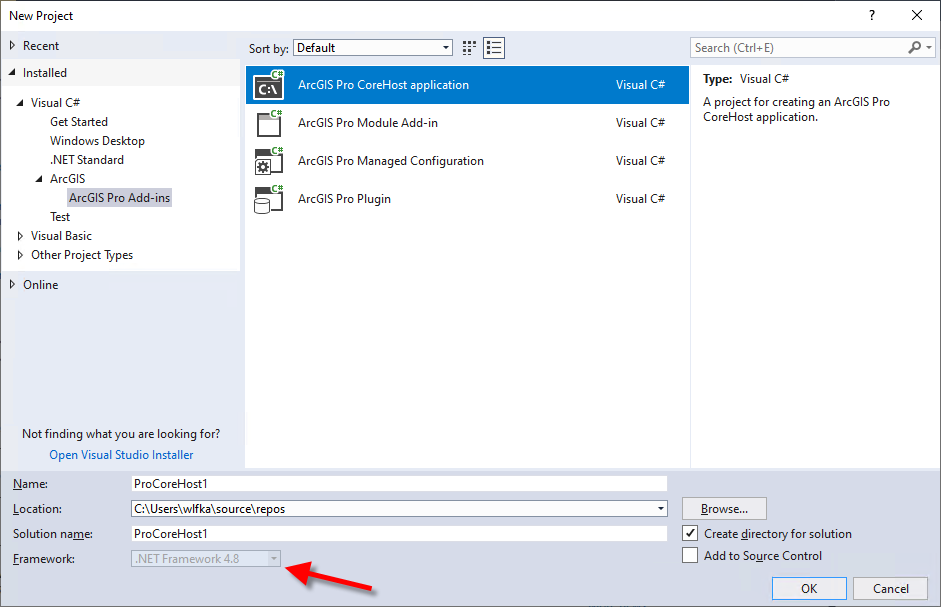This screenshot has width=941, height=607.
Task: Switch to the Online templates section
Action: 41,284
